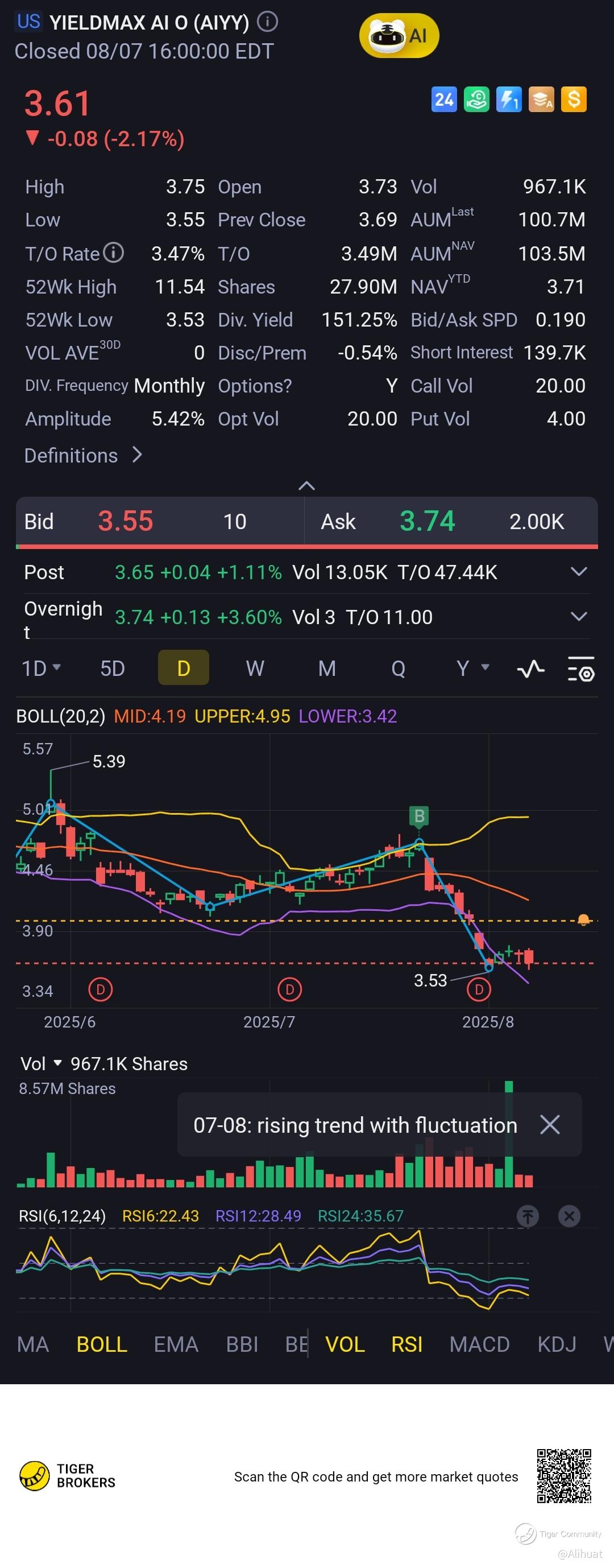Tap the 3.53 low price label
The height and width of the screenshot is (1568, 614).
point(430,981)
